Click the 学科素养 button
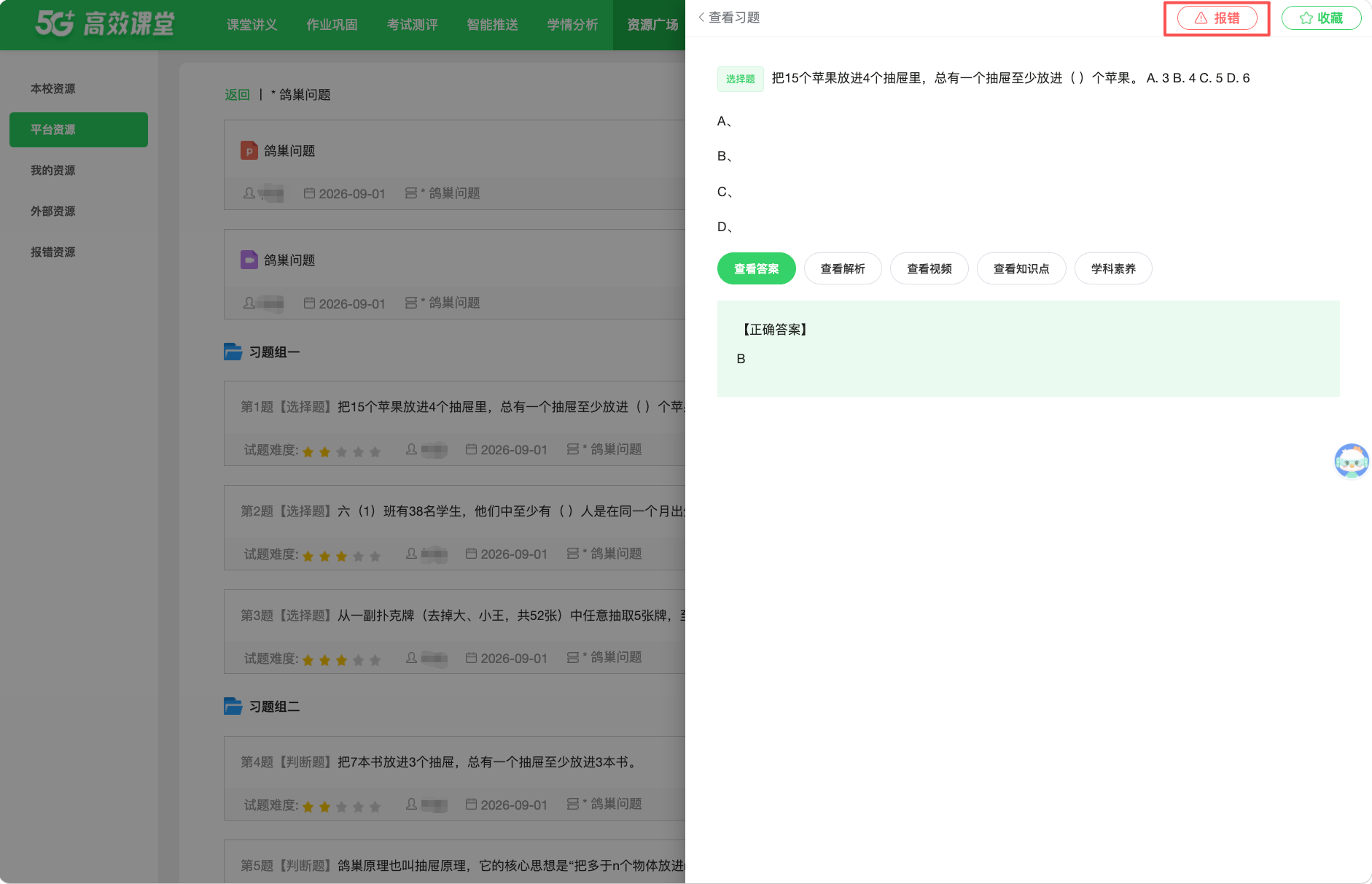The height and width of the screenshot is (884, 1372). (1113, 268)
